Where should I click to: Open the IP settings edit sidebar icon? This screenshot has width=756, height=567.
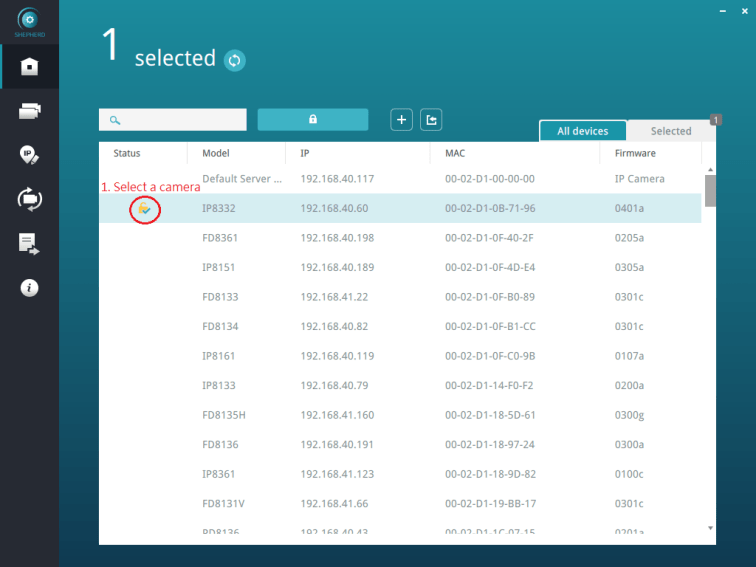[x=29, y=155]
